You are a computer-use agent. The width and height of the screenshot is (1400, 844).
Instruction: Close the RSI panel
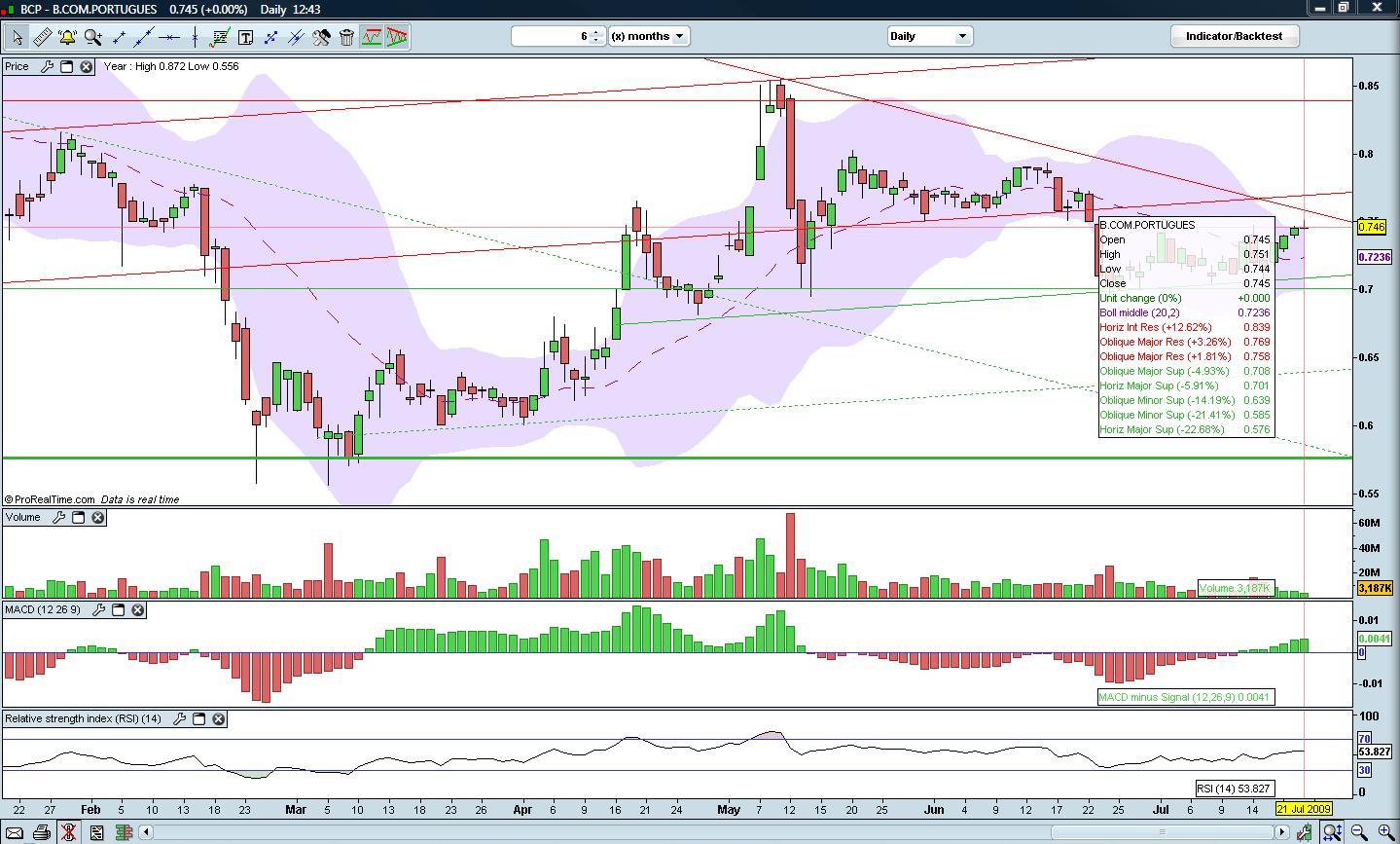(x=219, y=718)
